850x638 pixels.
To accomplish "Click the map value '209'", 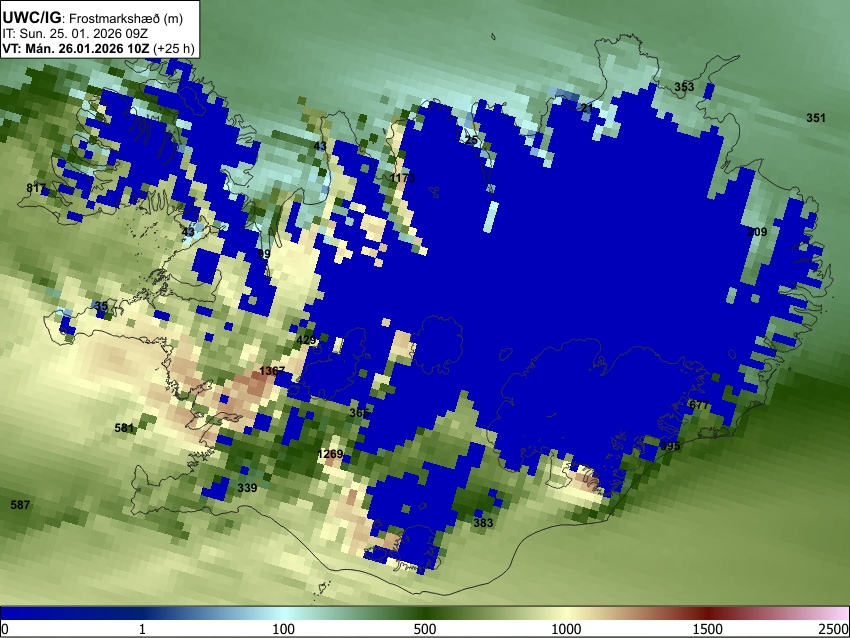I will [x=757, y=232].
